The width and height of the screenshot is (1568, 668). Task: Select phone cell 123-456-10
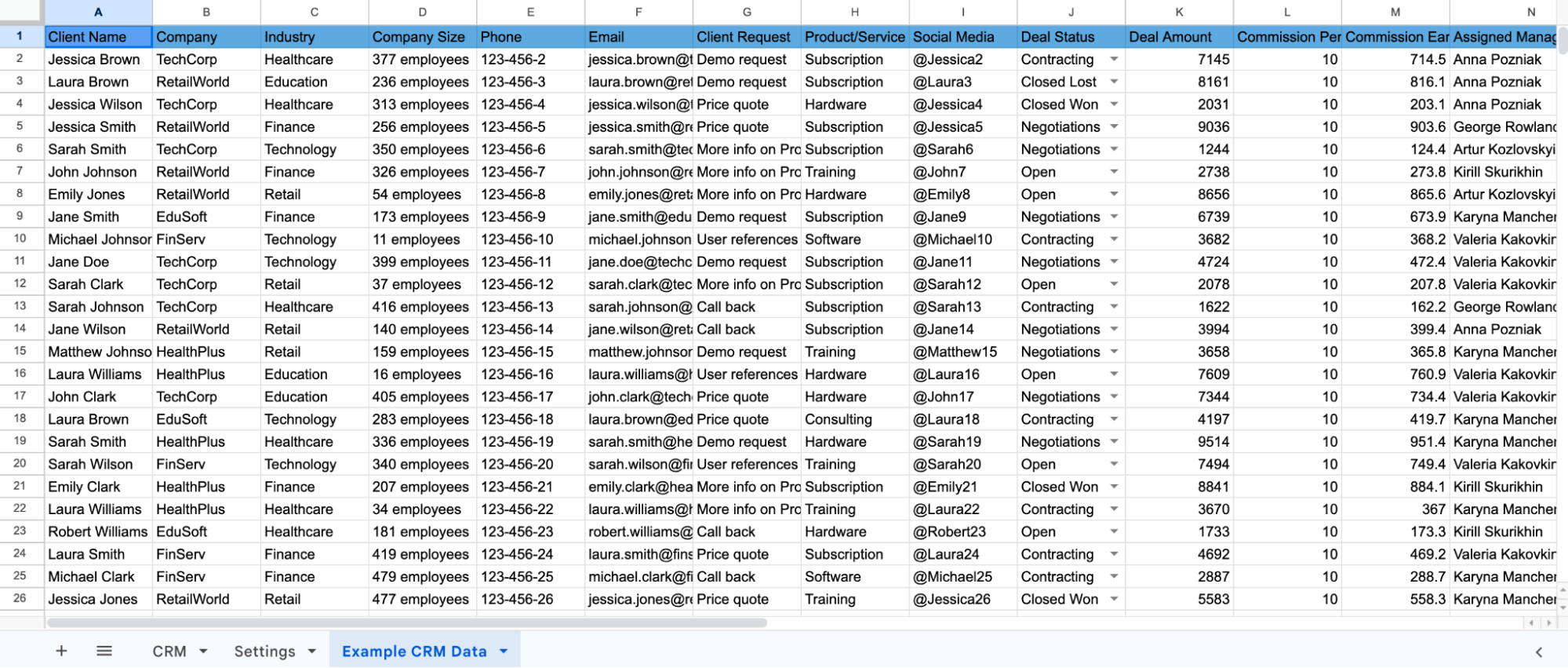[530, 239]
